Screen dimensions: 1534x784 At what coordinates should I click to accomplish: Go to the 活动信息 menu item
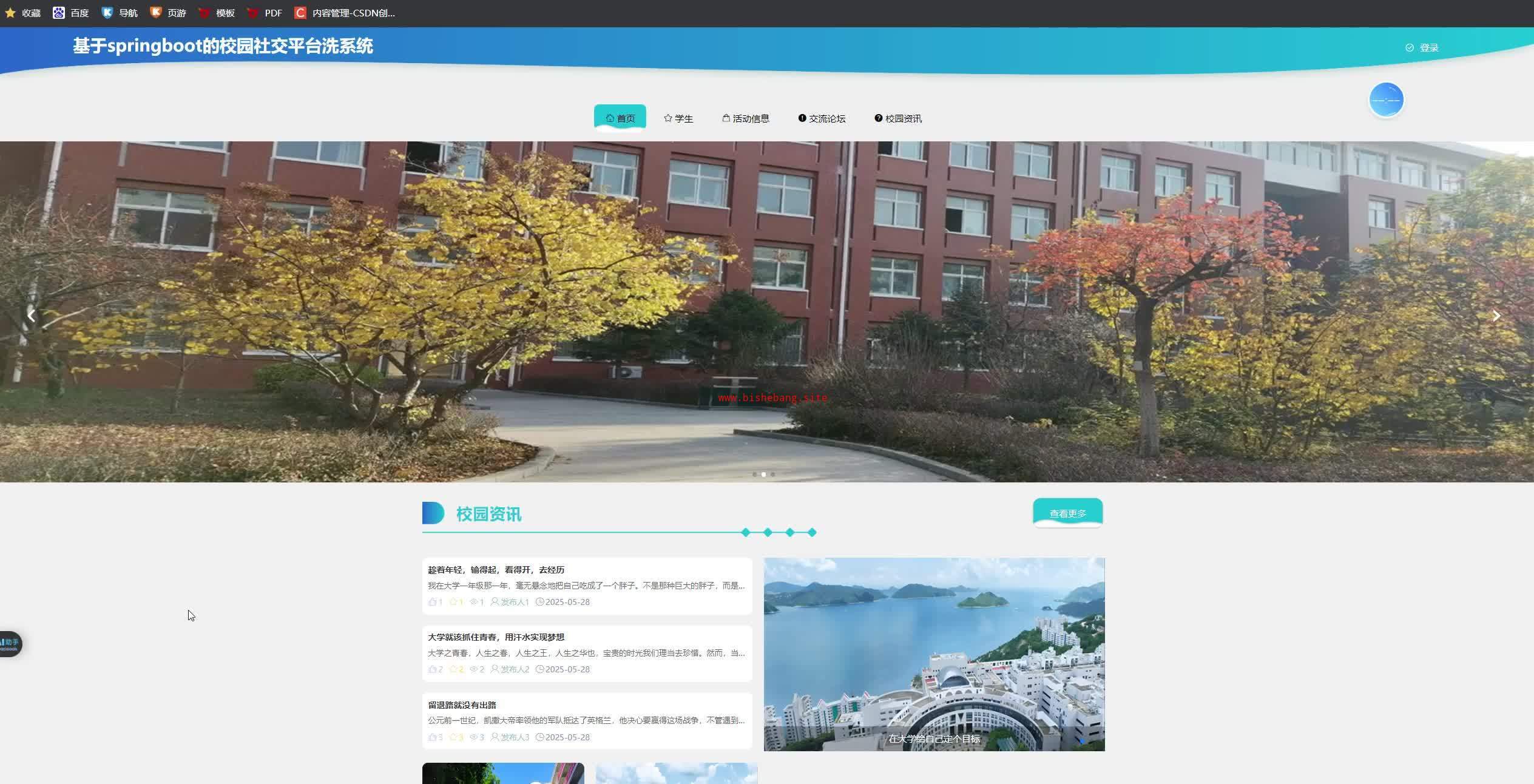(746, 118)
